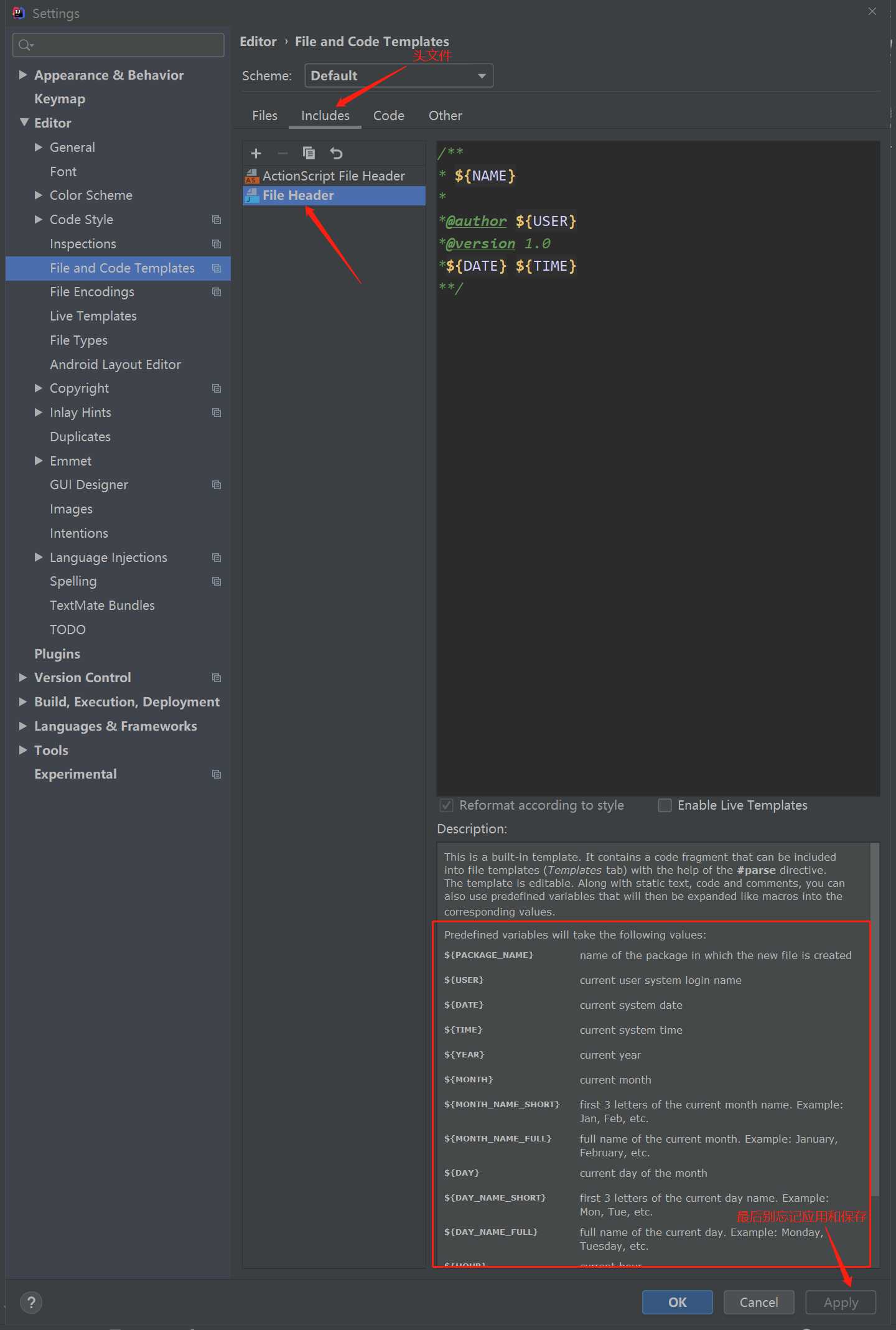Expand Languages & Frameworks section
The image size is (896, 1330).
point(23,726)
